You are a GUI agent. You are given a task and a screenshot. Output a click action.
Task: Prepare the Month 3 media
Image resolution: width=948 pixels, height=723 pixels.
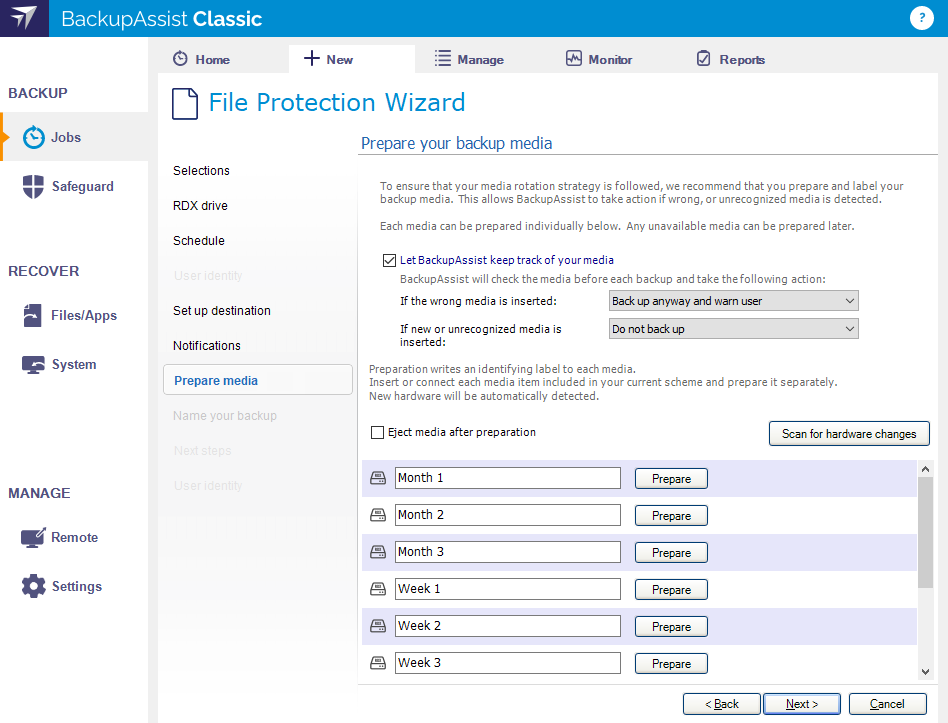click(x=671, y=553)
